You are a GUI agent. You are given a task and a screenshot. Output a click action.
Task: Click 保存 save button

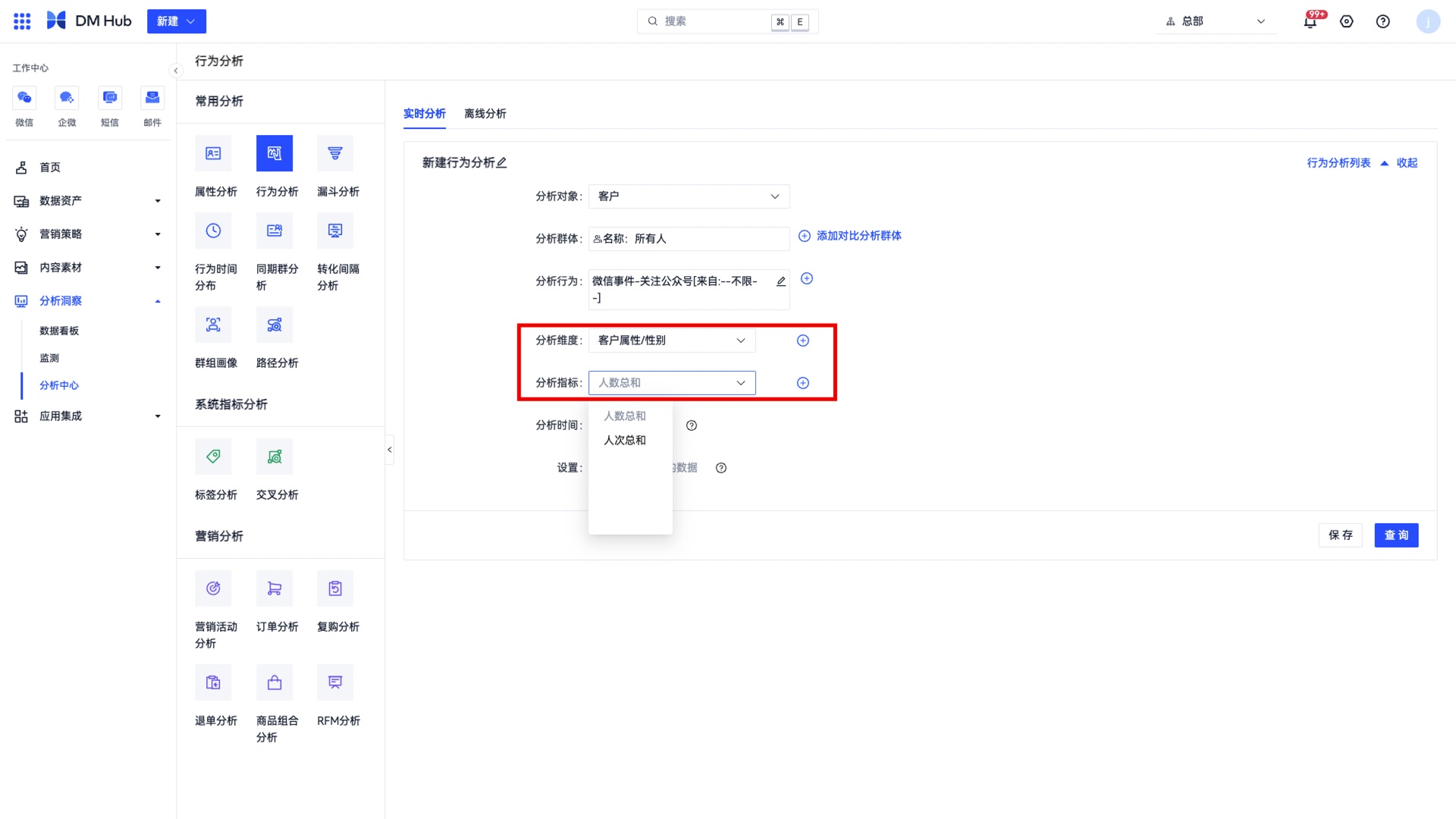1339,535
